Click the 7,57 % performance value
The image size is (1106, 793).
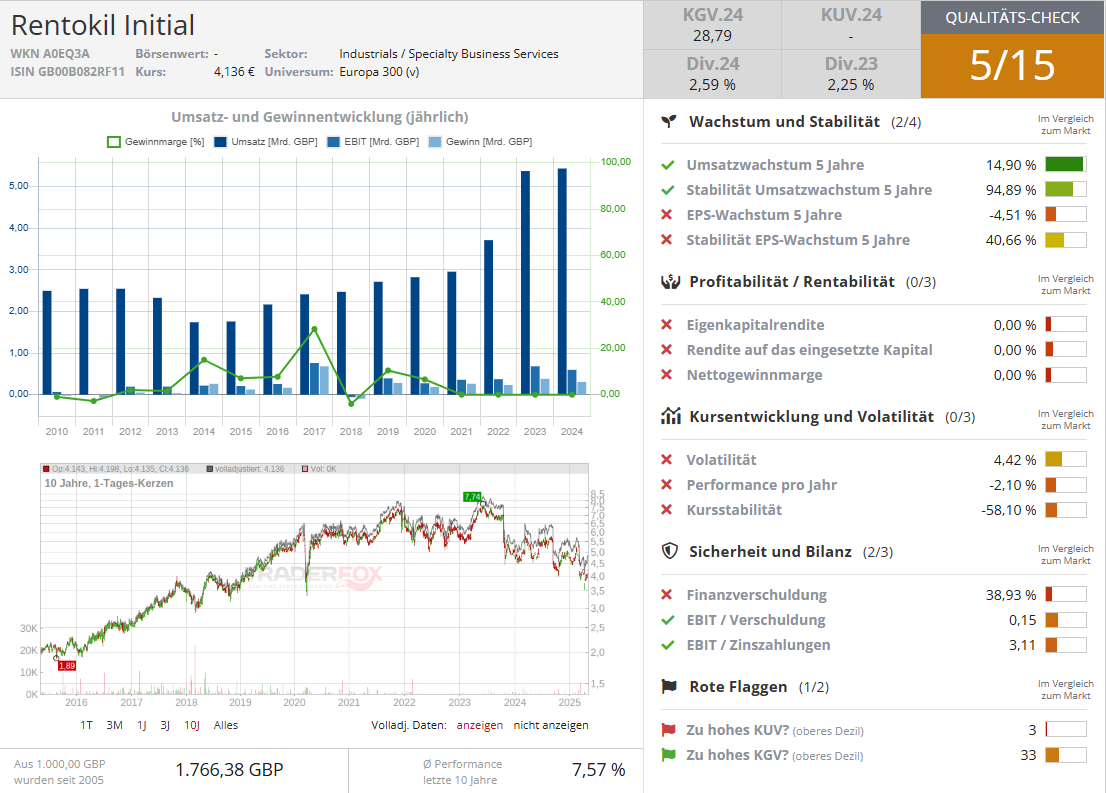598,770
